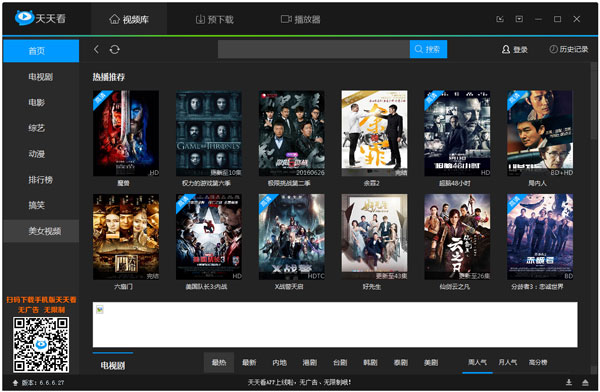Open the Game of Thrones poster
The image size is (600, 392).
[209, 133]
